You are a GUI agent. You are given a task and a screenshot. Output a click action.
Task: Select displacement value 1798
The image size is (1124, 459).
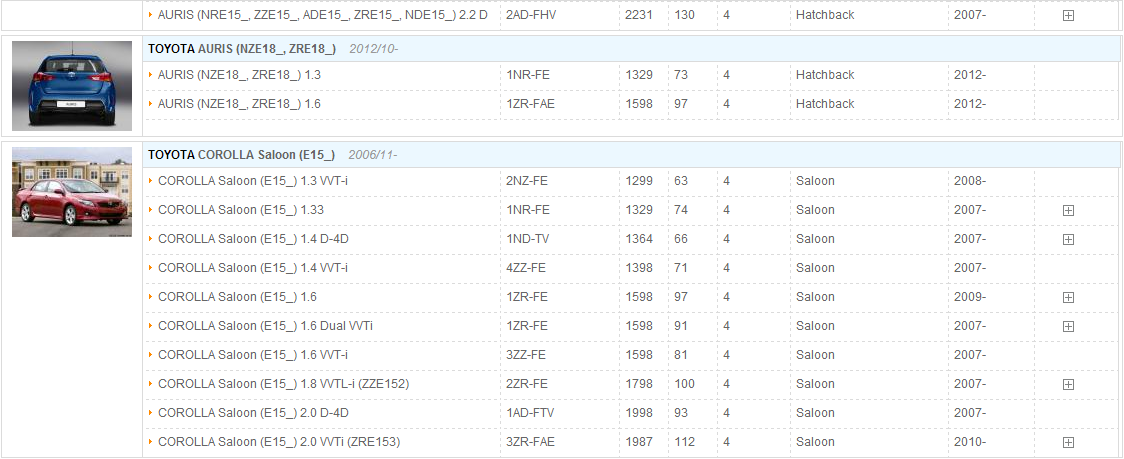pos(639,384)
